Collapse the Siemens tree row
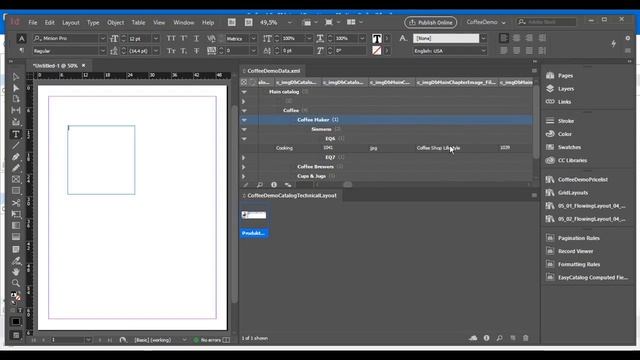Viewport: 640px width, 360px height. pos(244,129)
